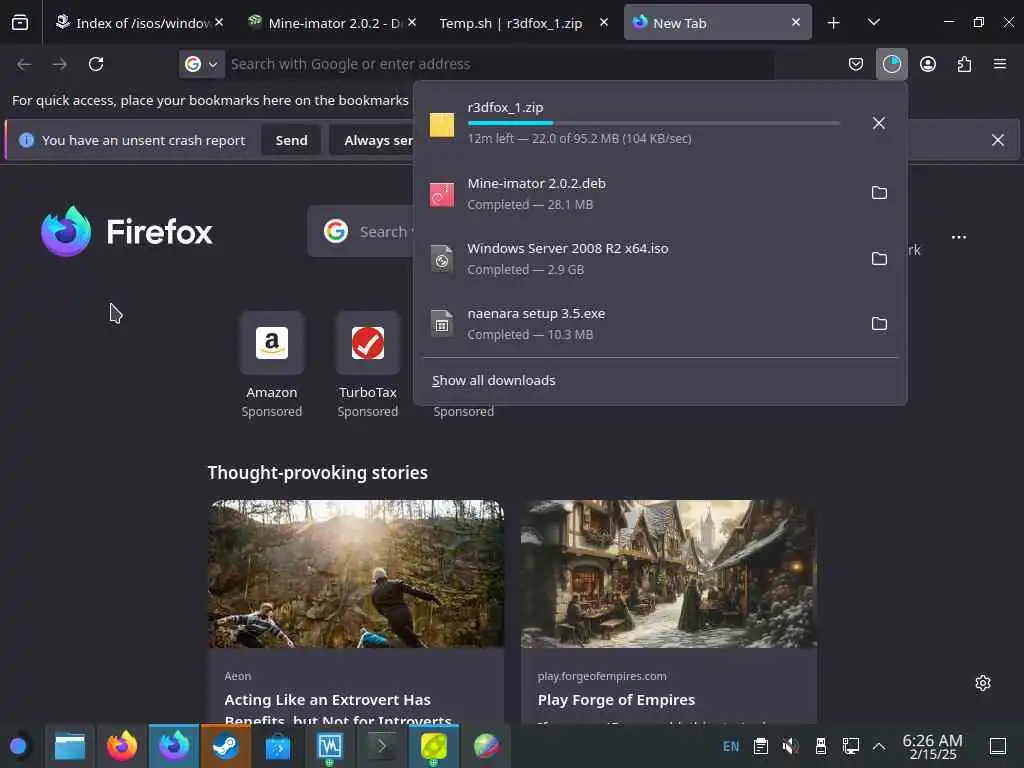Open the file manager from taskbar
Viewport: 1024px width, 768px height.
point(70,746)
